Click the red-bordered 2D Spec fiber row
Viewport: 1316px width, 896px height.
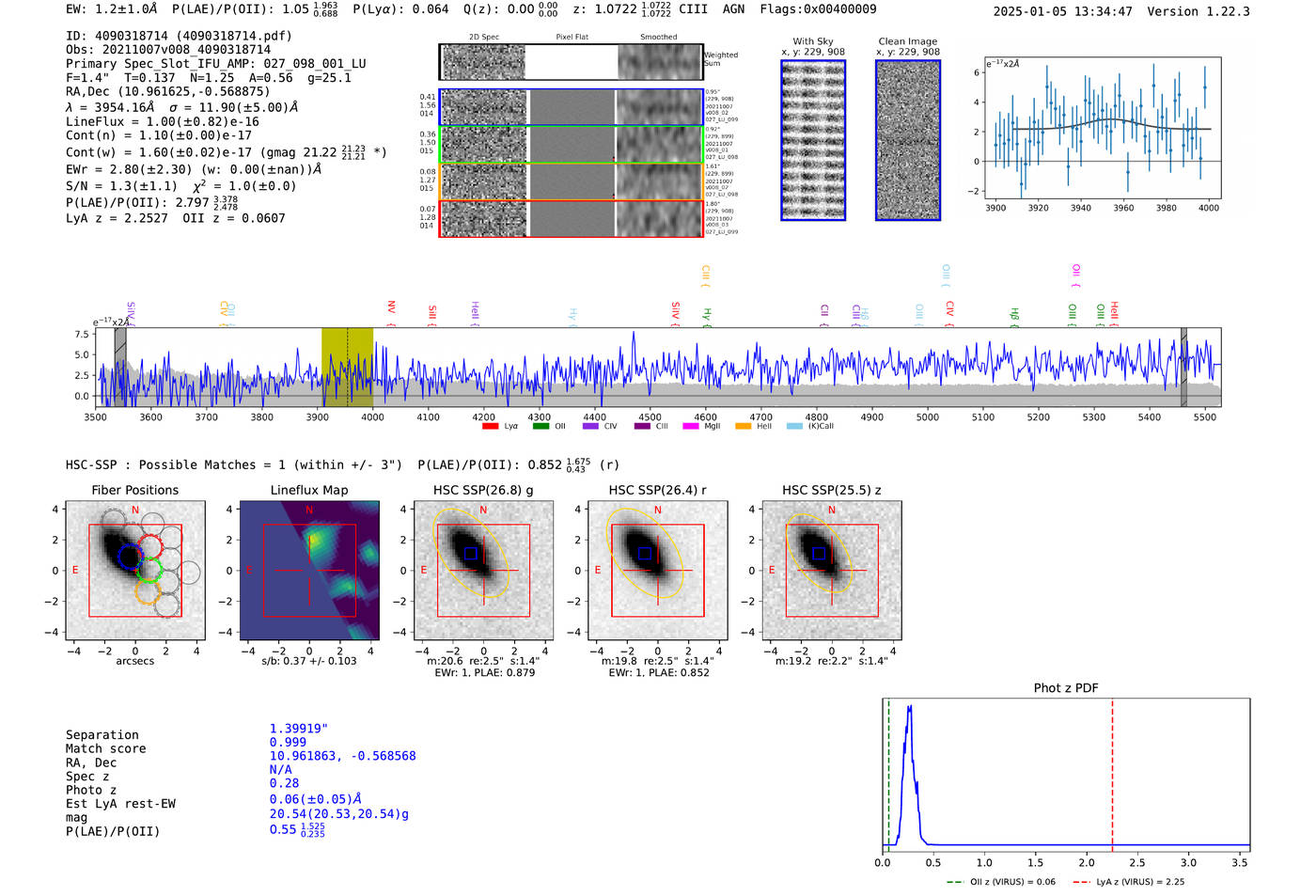483,219
